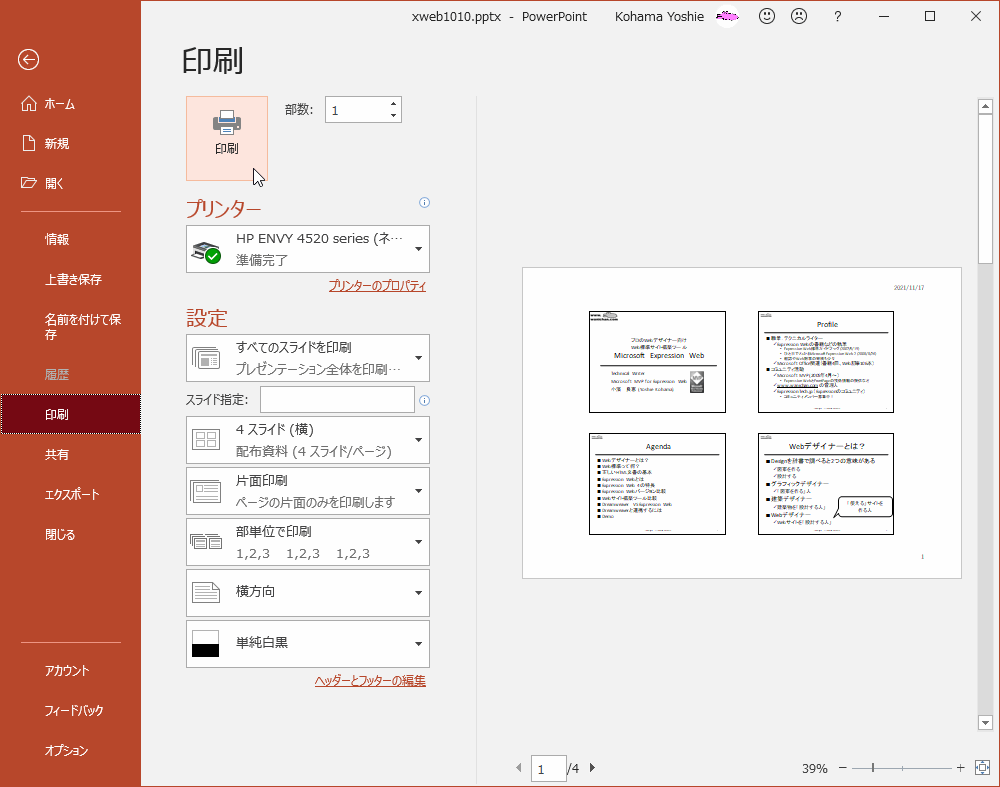Go to ホーム in the sidebar
Viewport: 1000px width, 787px height.
tap(70, 104)
